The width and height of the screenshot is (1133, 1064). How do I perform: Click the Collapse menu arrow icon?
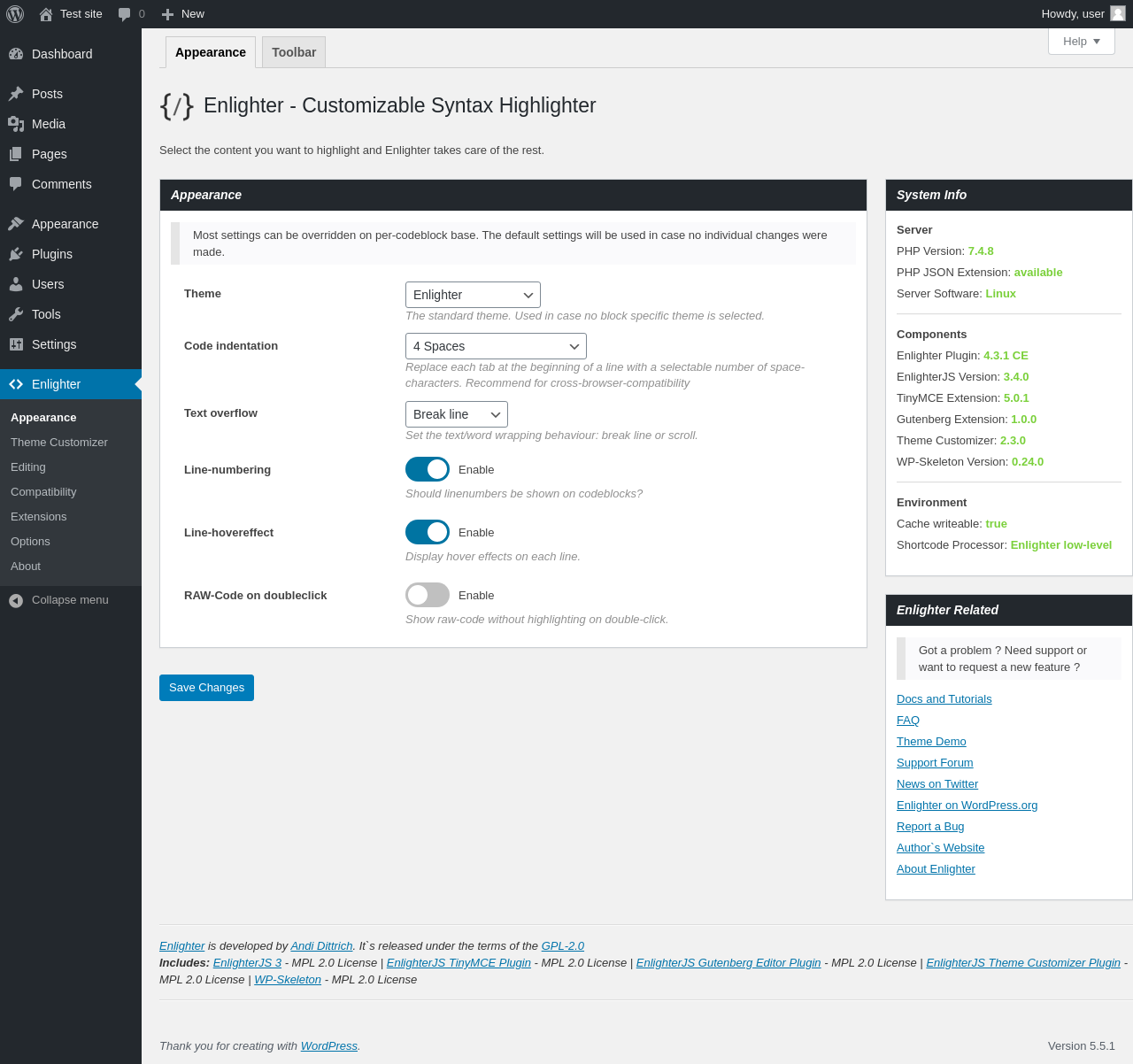[x=16, y=600]
